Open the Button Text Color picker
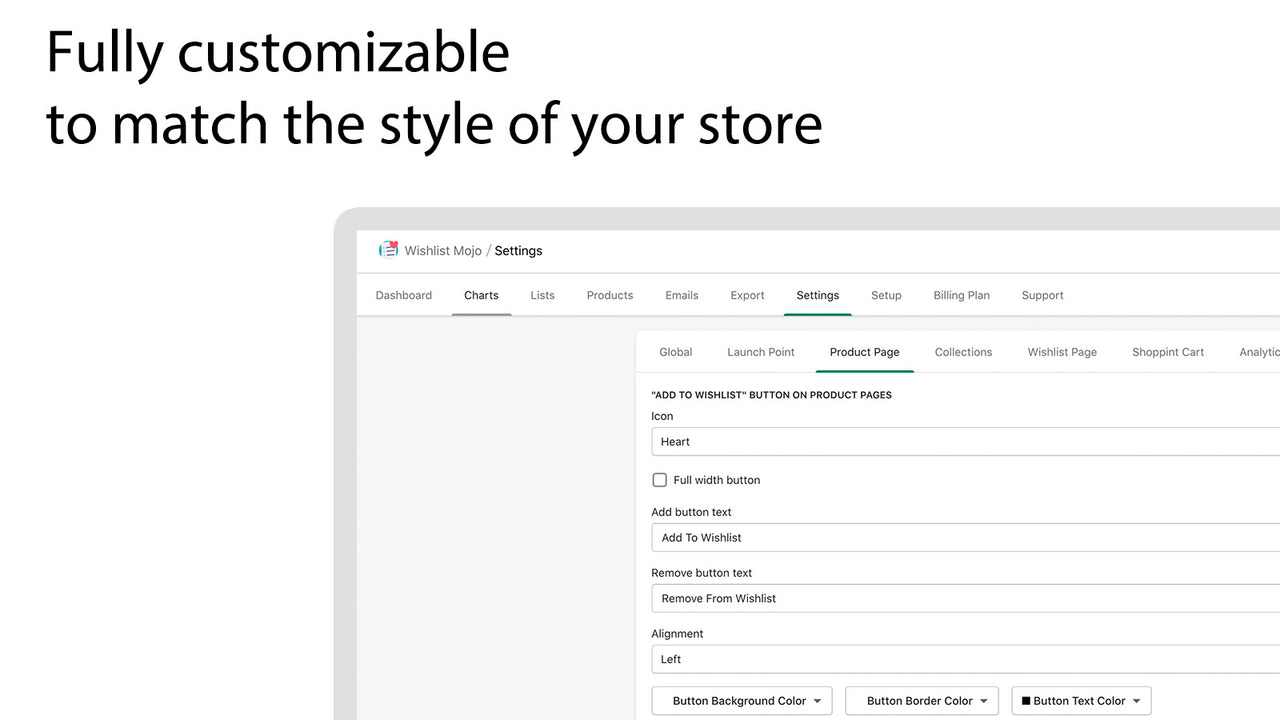Viewport: 1280px width, 720px height. [x=1082, y=701]
